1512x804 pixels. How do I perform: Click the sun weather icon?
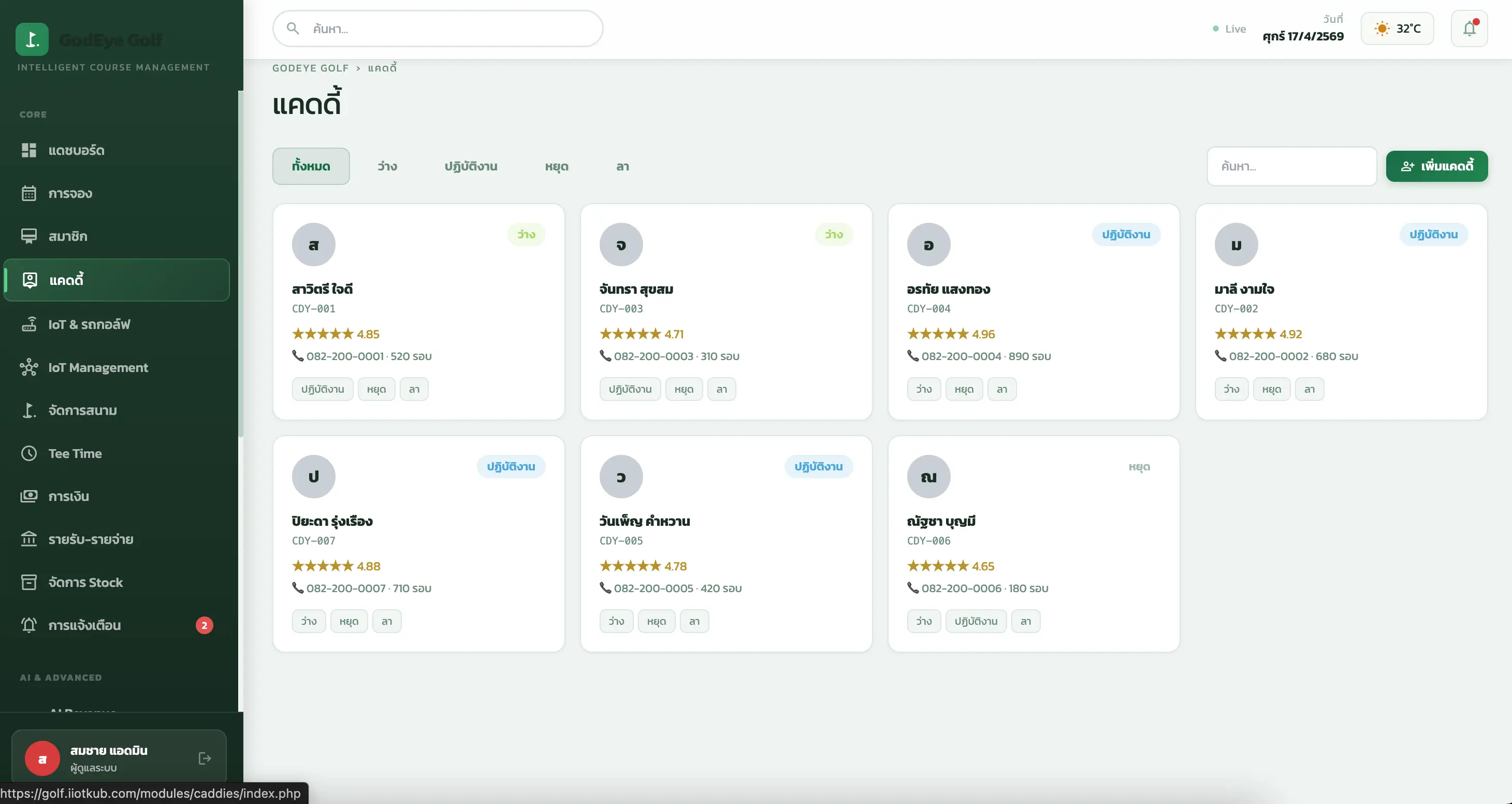tap(1382, 28)
